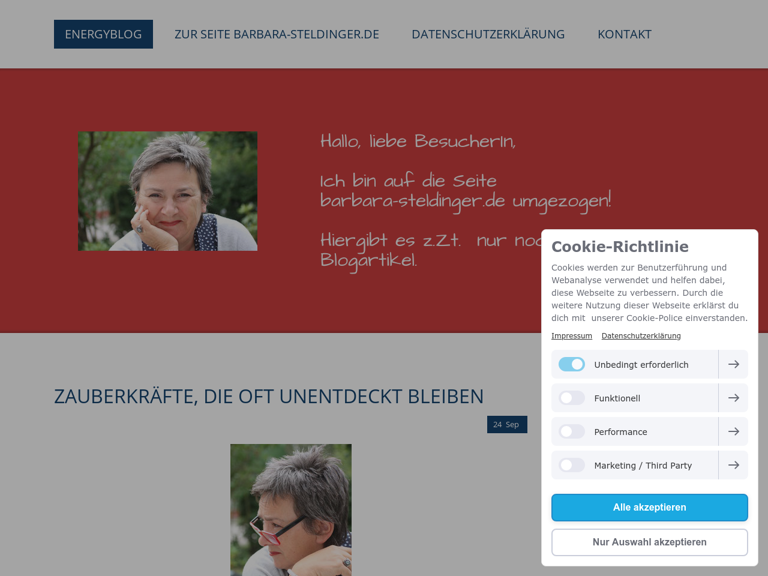768x576 pixels.
Task: Open article Zauberkräfte, die oft unentdeckt bleiben
Action: click(269, 396)
